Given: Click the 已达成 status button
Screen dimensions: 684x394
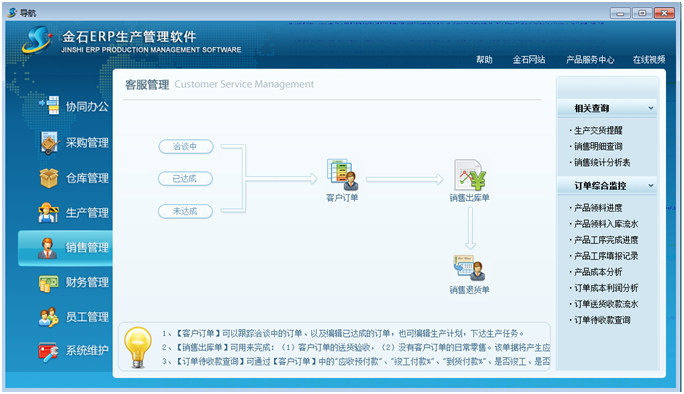Looking at the screenshot, I should pyautogui.click(x=185, y=178).
